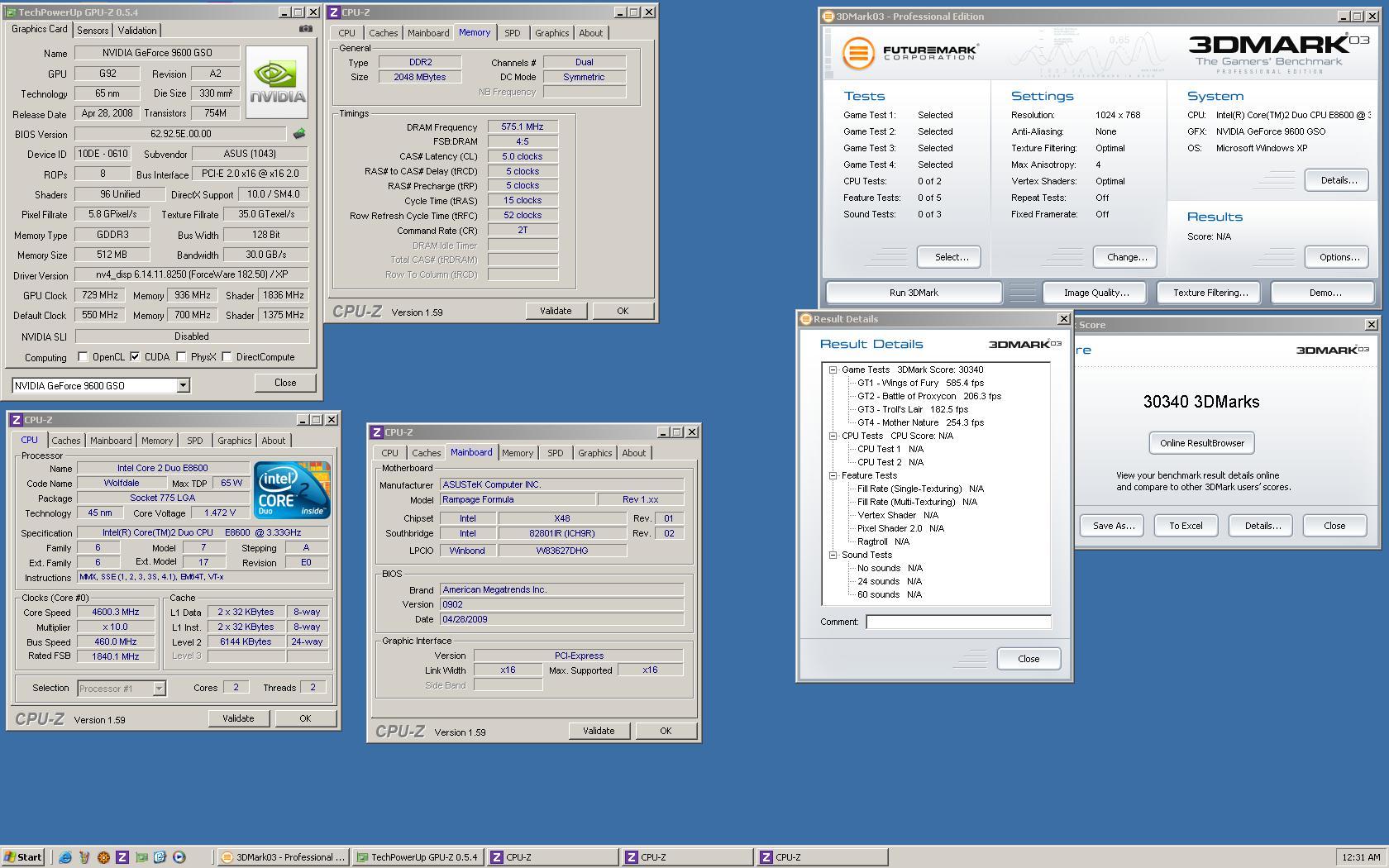The width and height of the screenshot is (1389, 868).
Task: Select GT1 - Wings of Fury result row
Action: click(920, 383)
